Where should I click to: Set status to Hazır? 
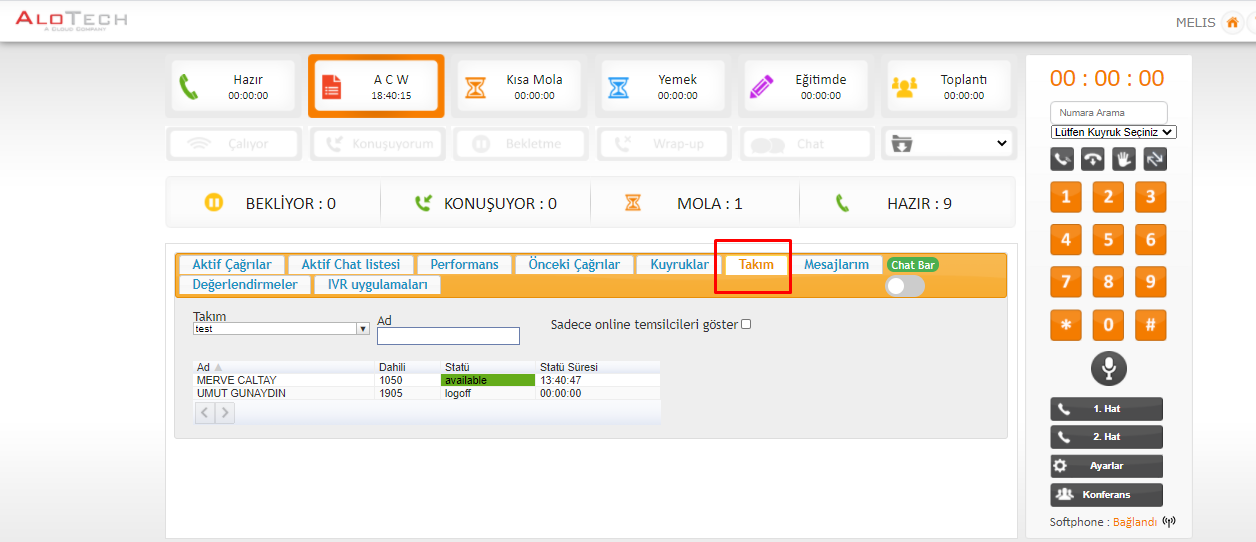pos(234,86)
